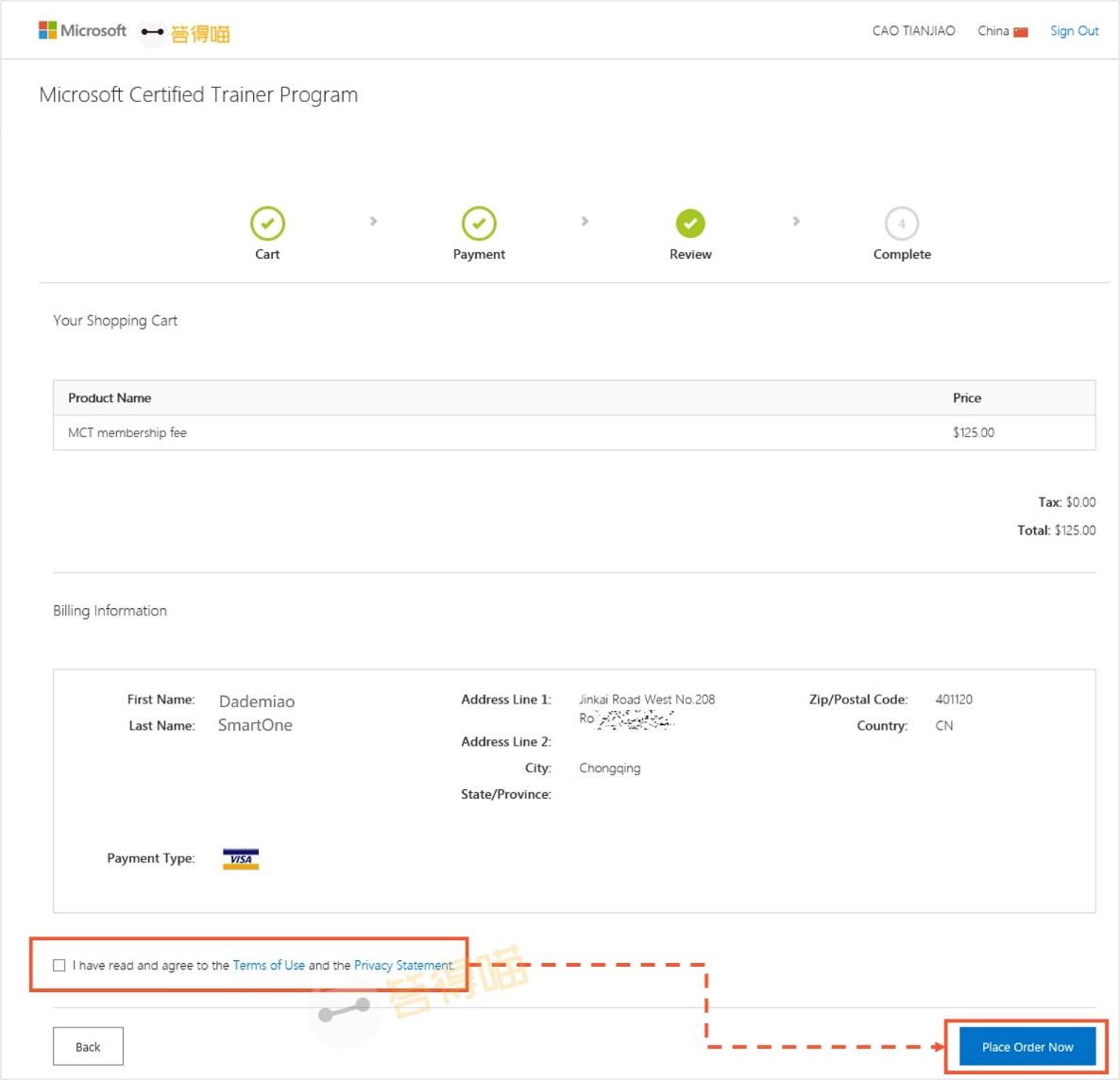
Task: Click the Review step filled checkmark
Action: coord(690,224)
